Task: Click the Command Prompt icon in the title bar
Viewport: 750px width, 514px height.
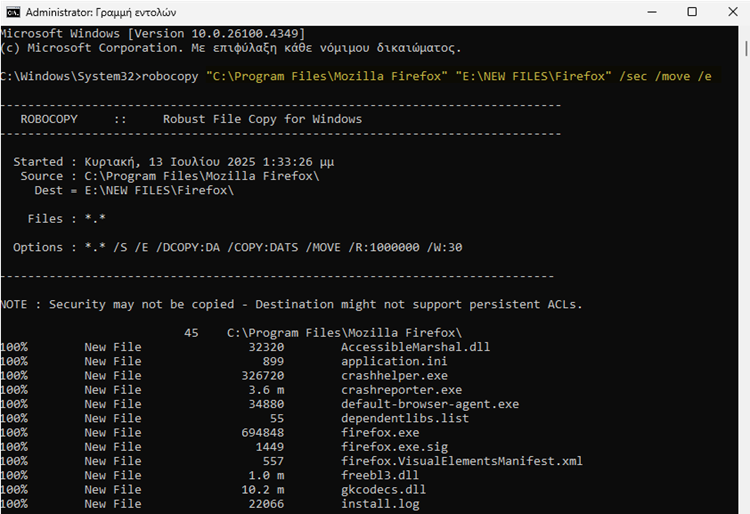Action: (13, 12)
